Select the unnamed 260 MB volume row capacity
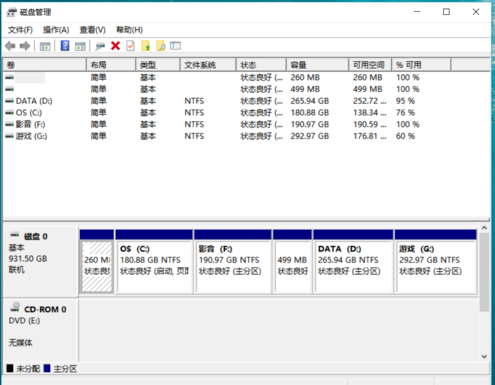 click(305, 78)
